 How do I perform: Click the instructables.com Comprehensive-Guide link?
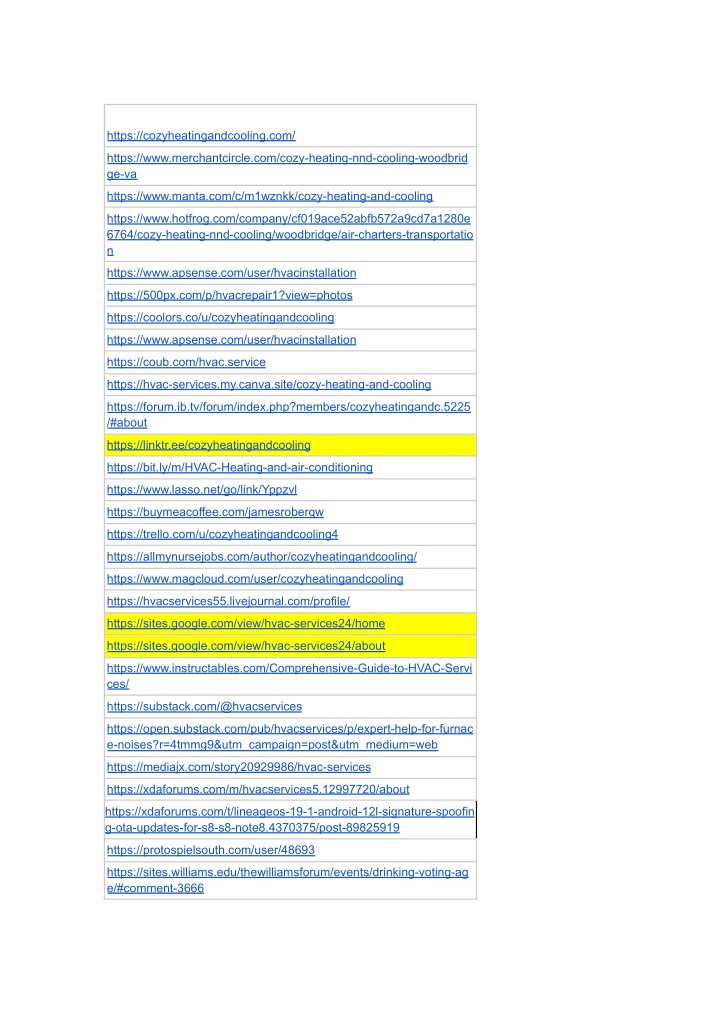pyautogui.click(x=289, y=676)
